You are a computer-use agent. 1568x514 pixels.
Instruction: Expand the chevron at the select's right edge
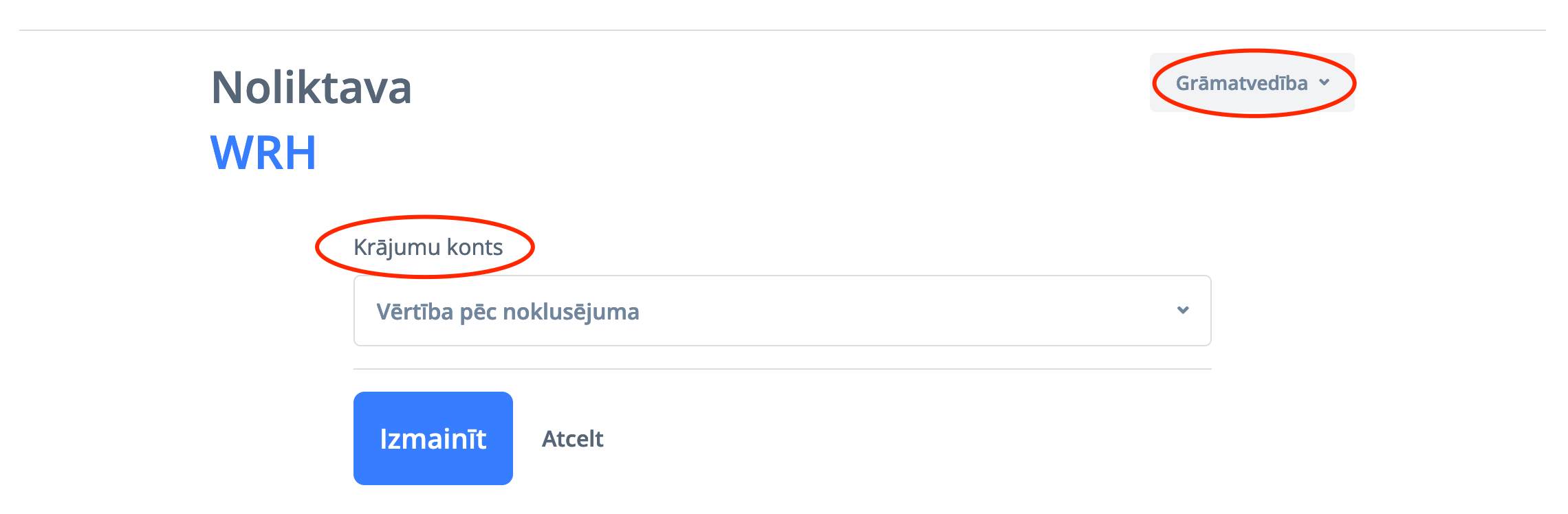1183,311
